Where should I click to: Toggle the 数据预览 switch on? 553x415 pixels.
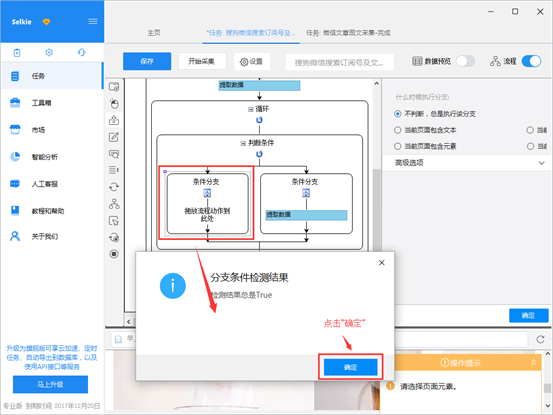coord(465,61)
